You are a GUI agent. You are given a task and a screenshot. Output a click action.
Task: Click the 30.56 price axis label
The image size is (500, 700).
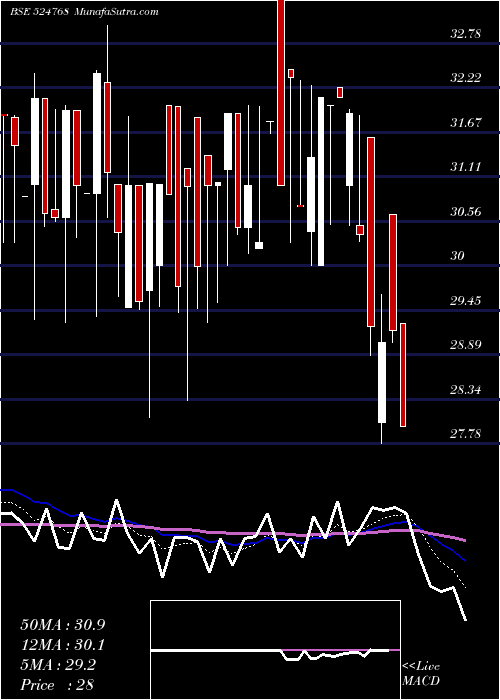(x=465, y=212)
